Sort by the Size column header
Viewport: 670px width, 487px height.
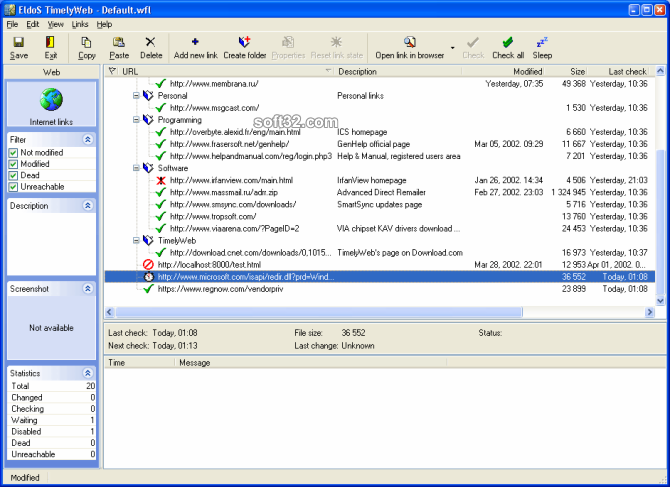[566, 71]
